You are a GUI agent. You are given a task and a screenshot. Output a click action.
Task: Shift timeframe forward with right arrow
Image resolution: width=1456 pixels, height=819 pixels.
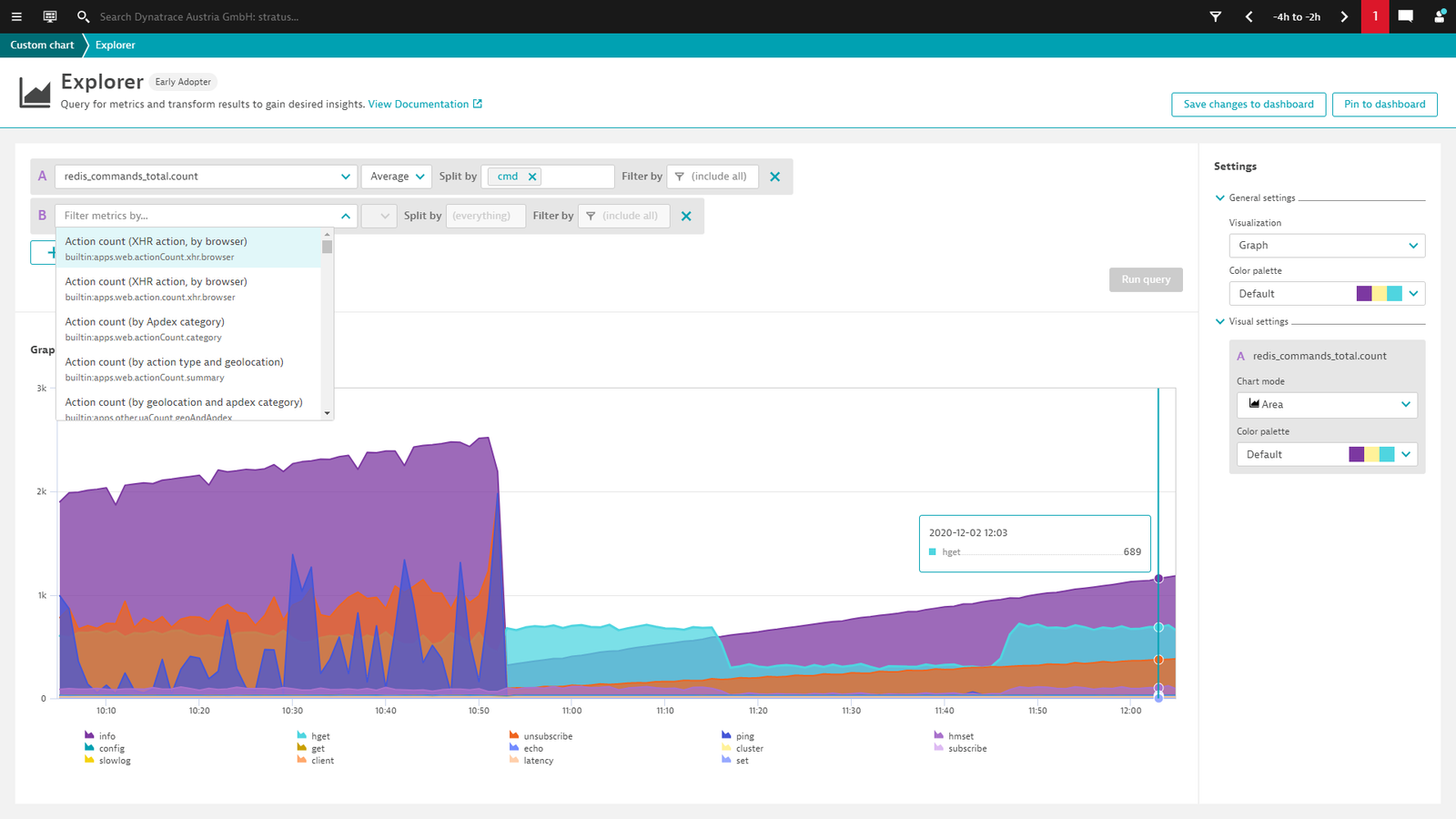point(1344,16)
